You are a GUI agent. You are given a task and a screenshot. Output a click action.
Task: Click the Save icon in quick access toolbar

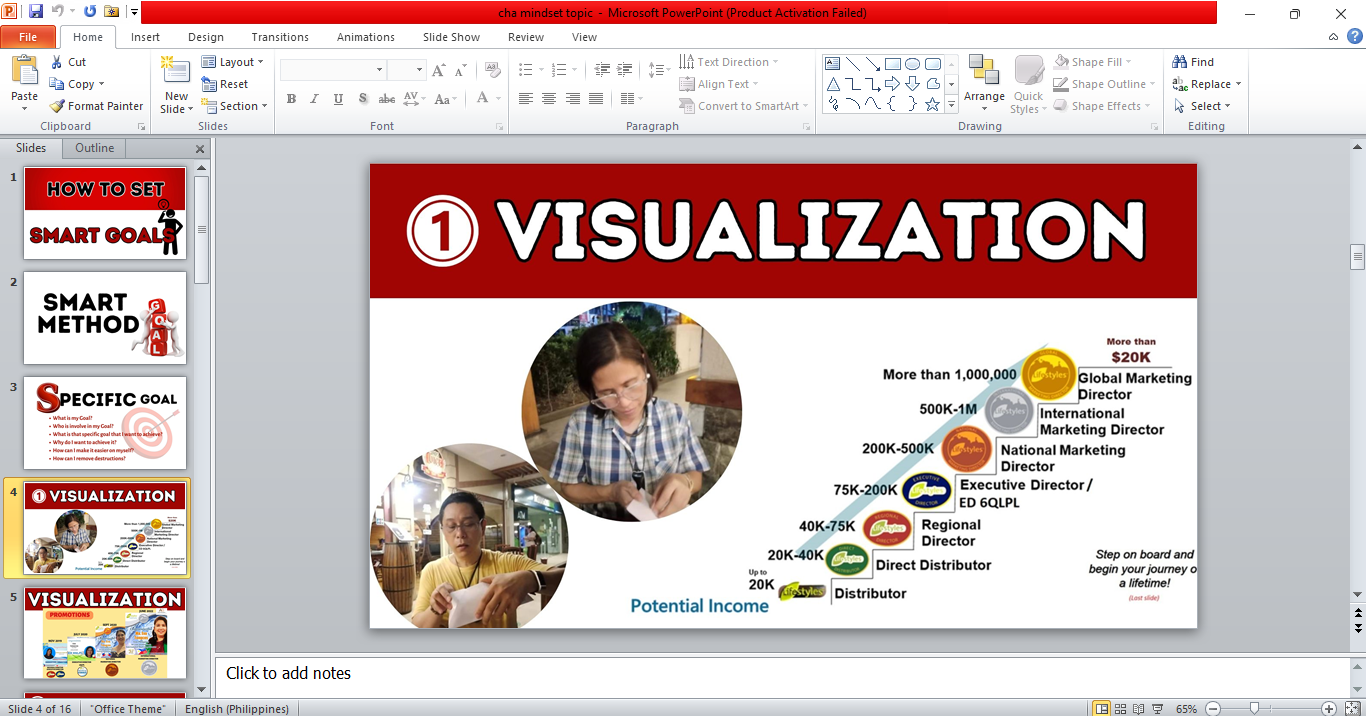click(x=36, y=12)
